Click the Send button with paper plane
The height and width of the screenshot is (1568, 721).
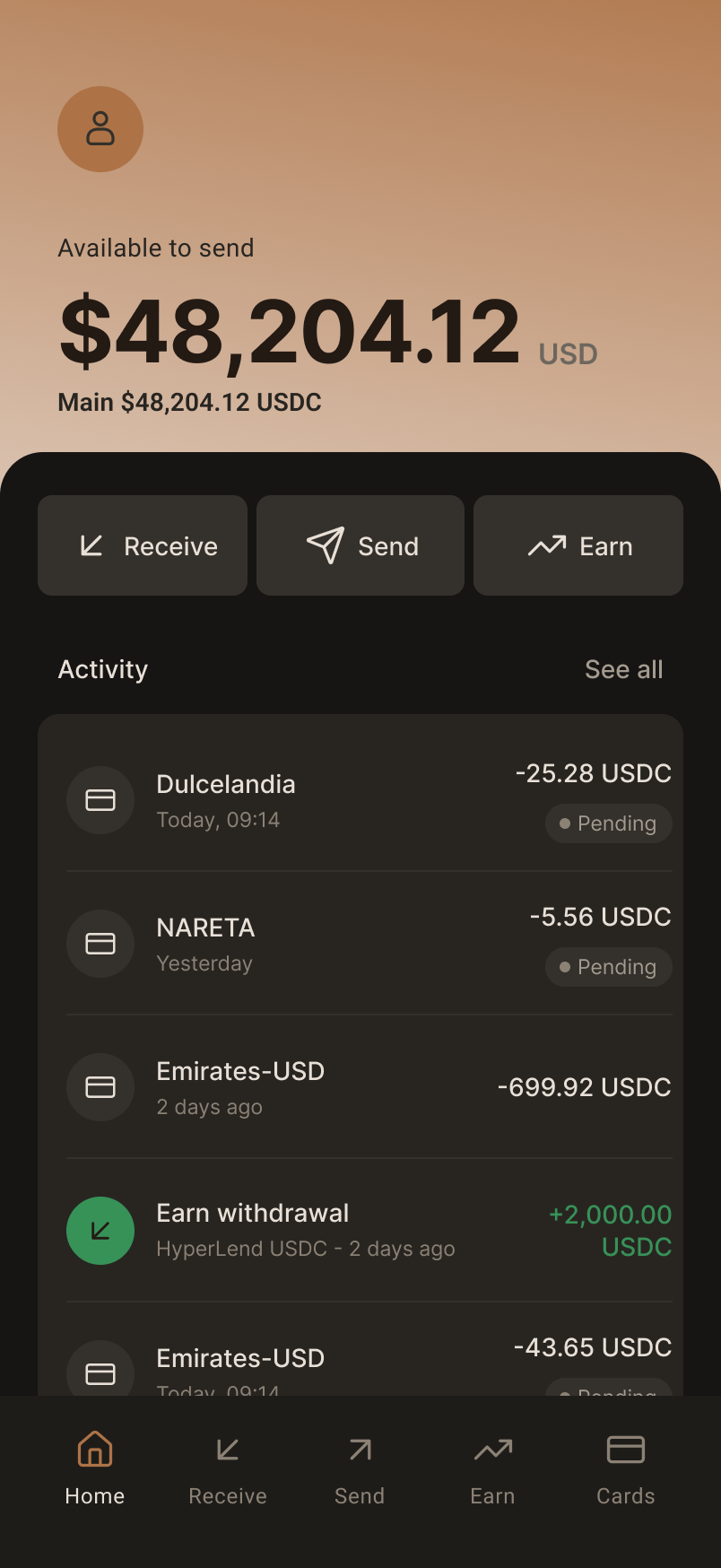[x=360, y=545]
